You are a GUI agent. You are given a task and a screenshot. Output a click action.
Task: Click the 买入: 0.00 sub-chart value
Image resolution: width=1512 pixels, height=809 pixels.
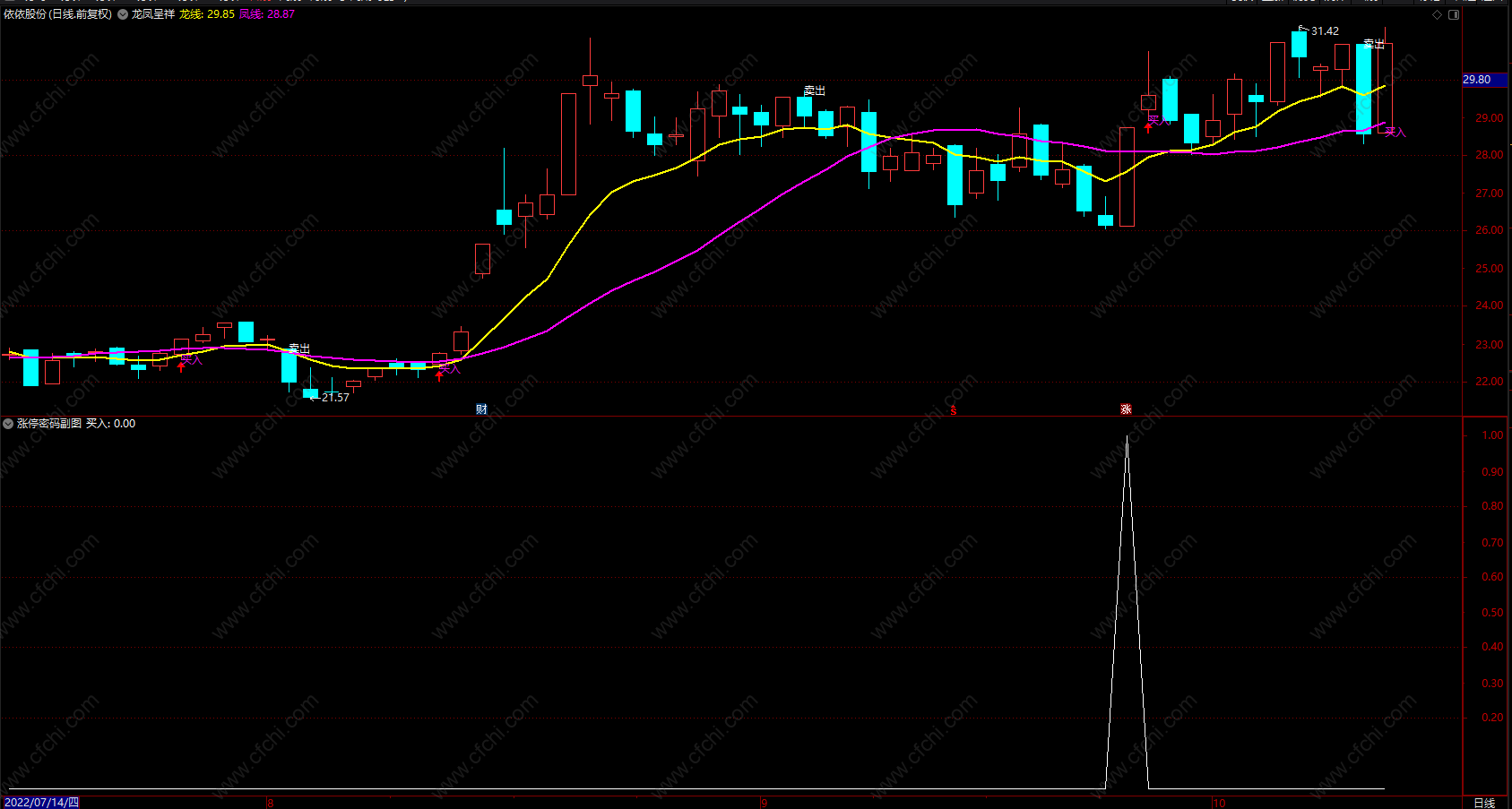point(111,424)
